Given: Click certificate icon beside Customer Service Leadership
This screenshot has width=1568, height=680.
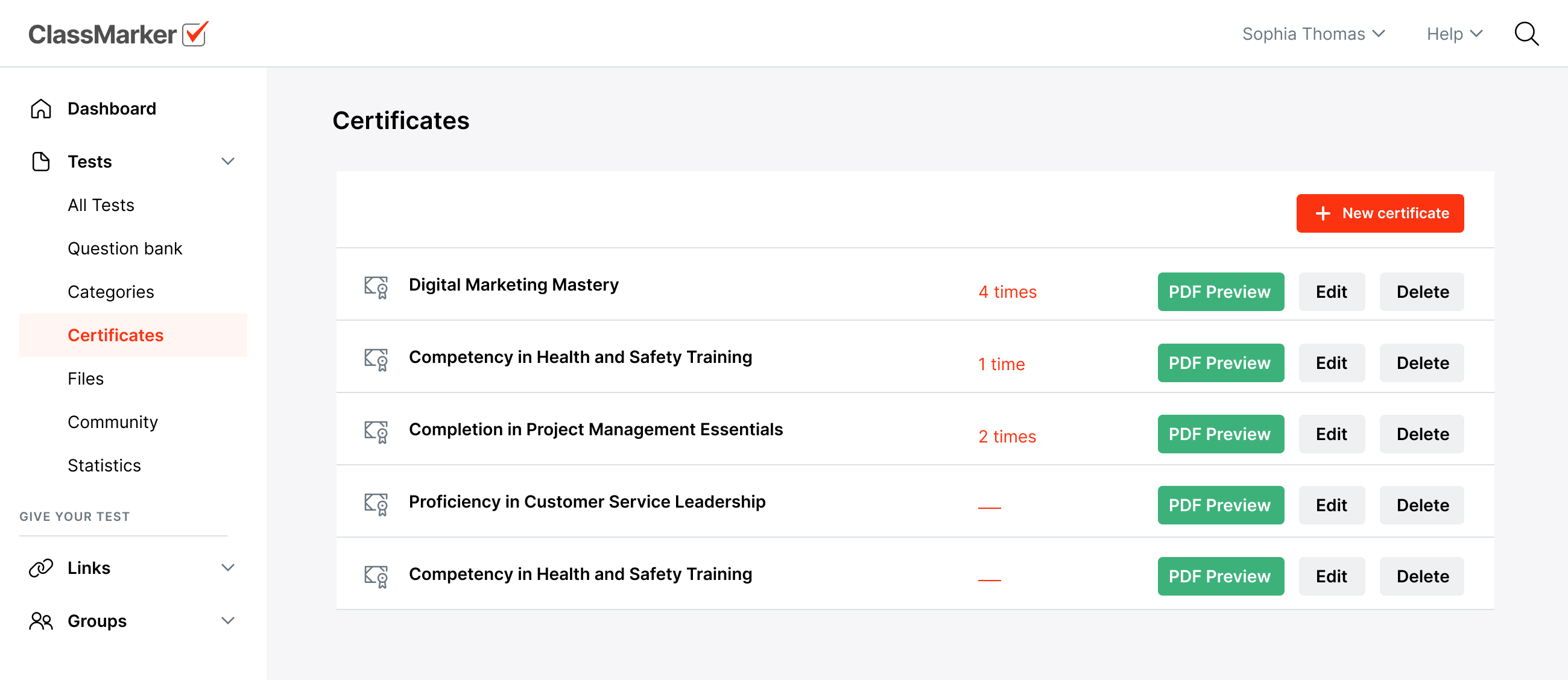Looking at the screenshot, I should click(x=376, y=504).
